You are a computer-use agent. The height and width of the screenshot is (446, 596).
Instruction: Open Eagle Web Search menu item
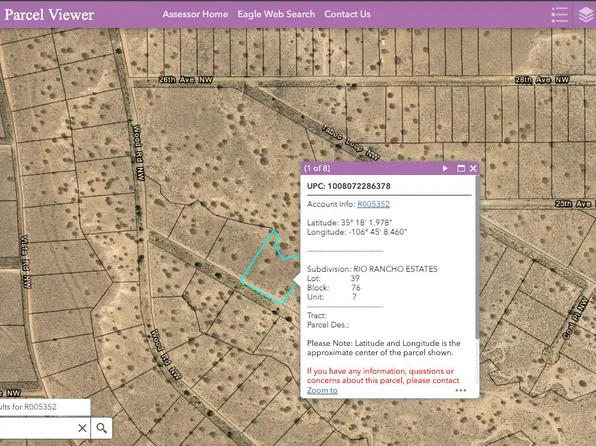coord(276,14)
